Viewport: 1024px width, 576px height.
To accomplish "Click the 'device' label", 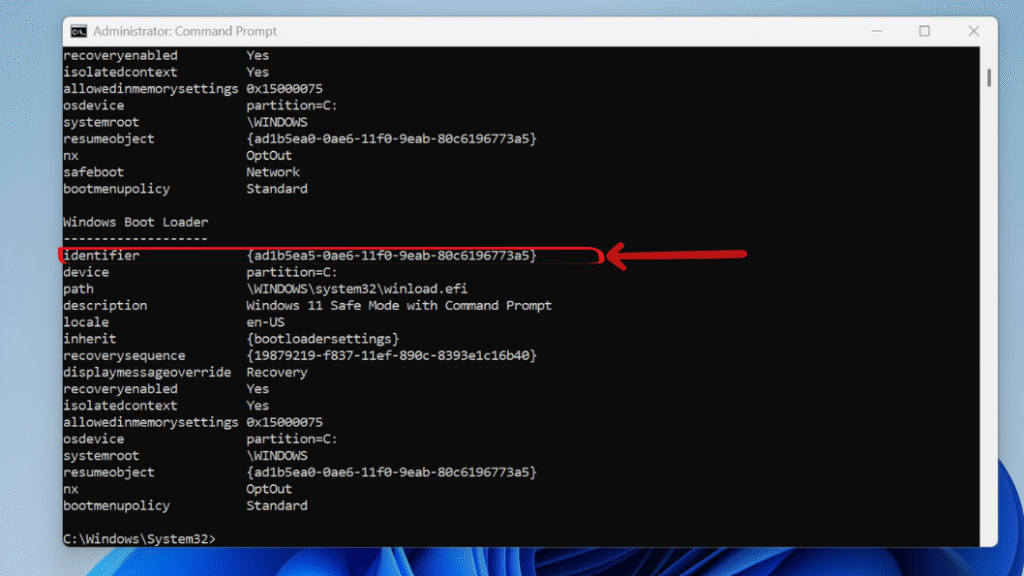I will click(x=86, y=272).
